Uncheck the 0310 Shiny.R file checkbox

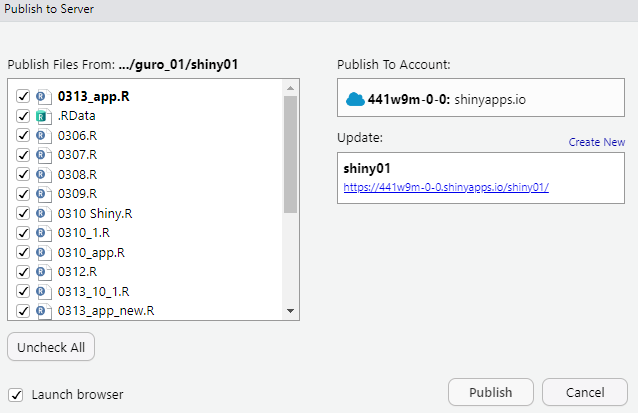(x=23, y=214)
